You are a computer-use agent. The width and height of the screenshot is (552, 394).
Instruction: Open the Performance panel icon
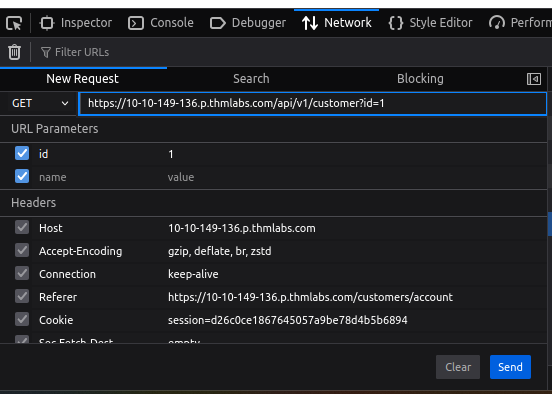click(x=497, y=23)
